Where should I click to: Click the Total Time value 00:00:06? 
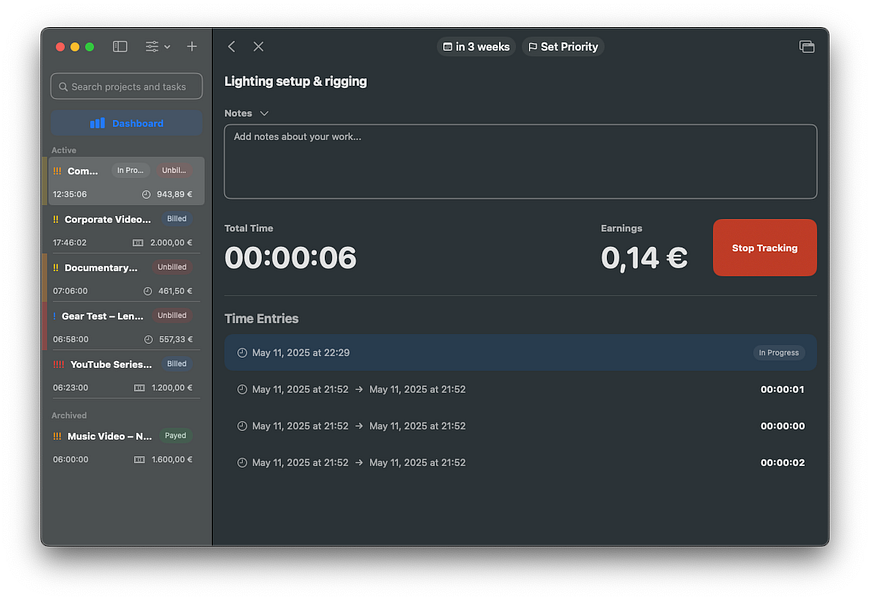pos(290,258)
